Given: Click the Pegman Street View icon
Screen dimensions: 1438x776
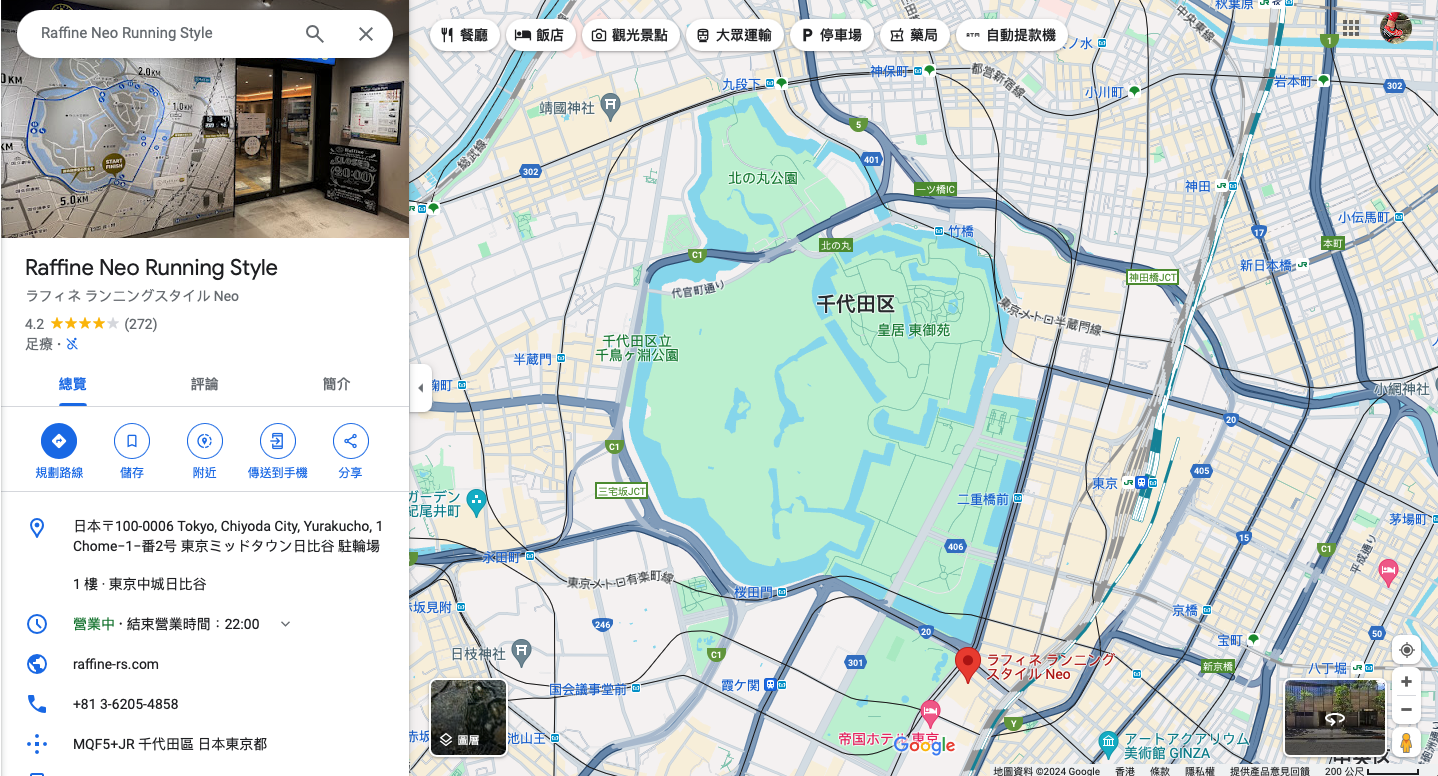Looking at the screenshot, I should (x=1406, y=743).
